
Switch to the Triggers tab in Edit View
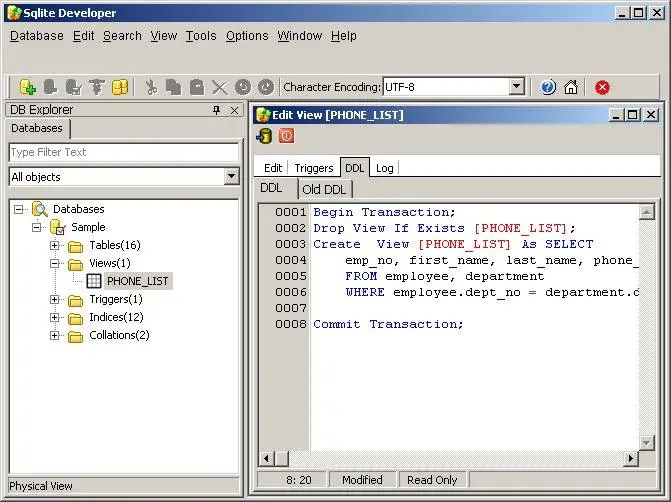pos(314,168)
